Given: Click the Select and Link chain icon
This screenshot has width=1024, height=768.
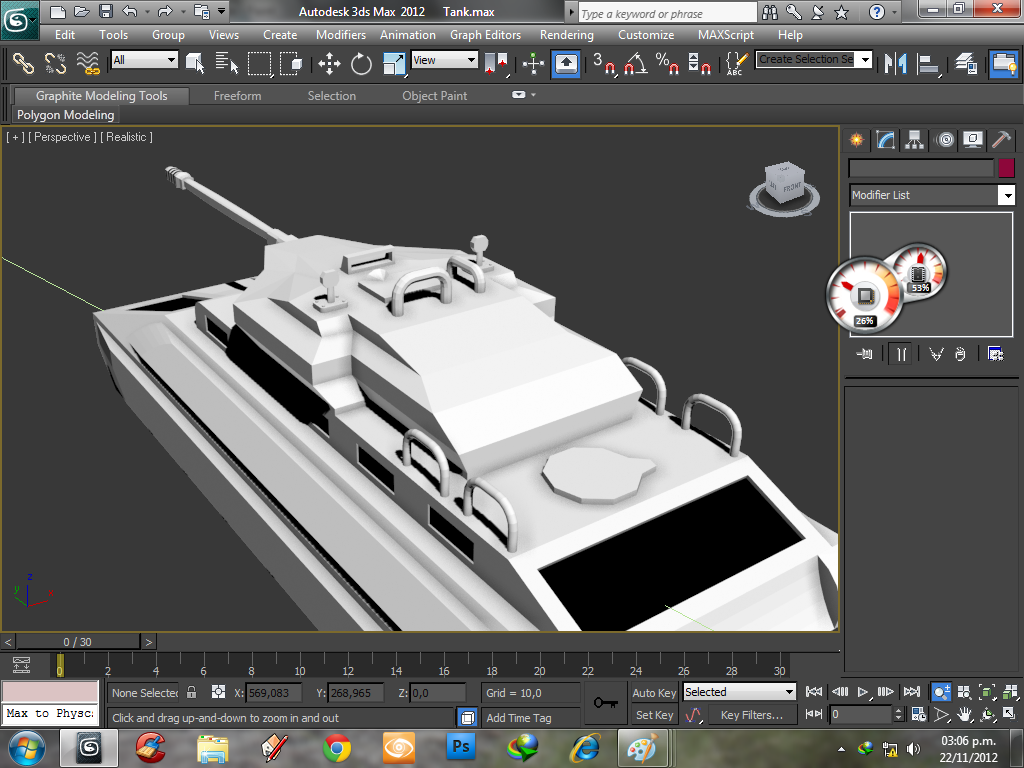Looking at the screenshot, I should (x=23, y=64).
